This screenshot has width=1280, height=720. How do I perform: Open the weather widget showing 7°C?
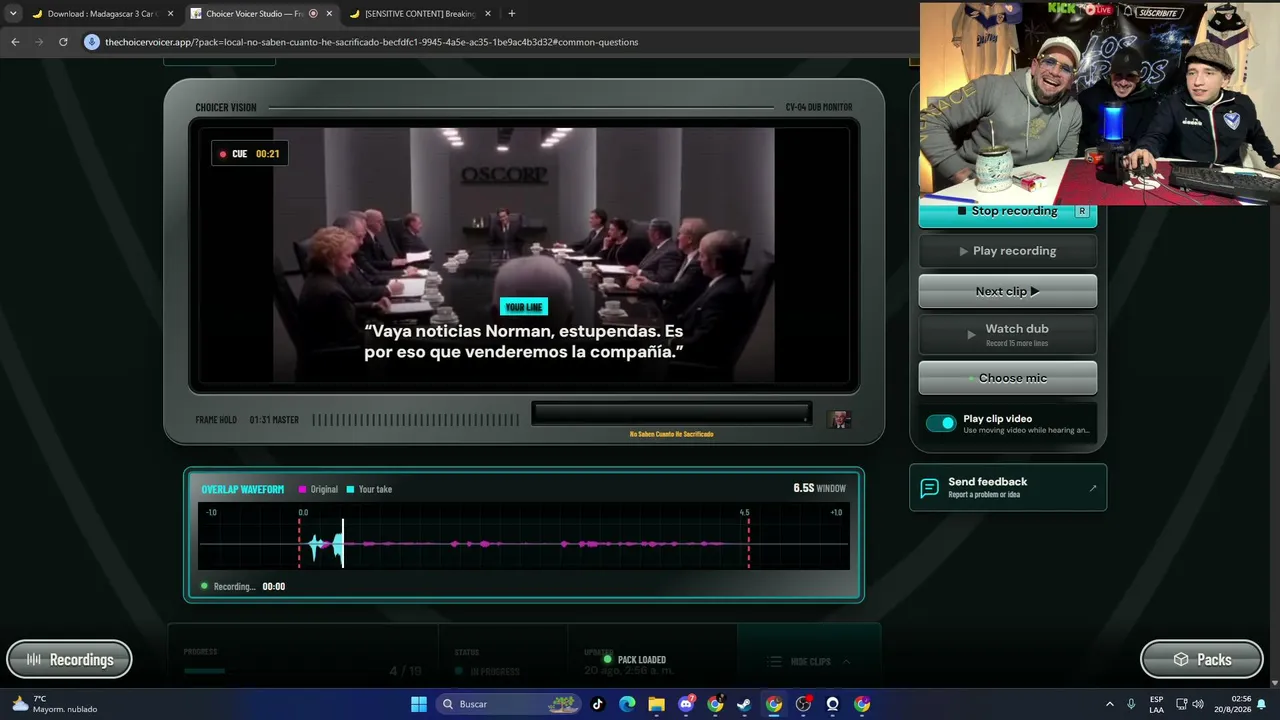pos(55,704)
